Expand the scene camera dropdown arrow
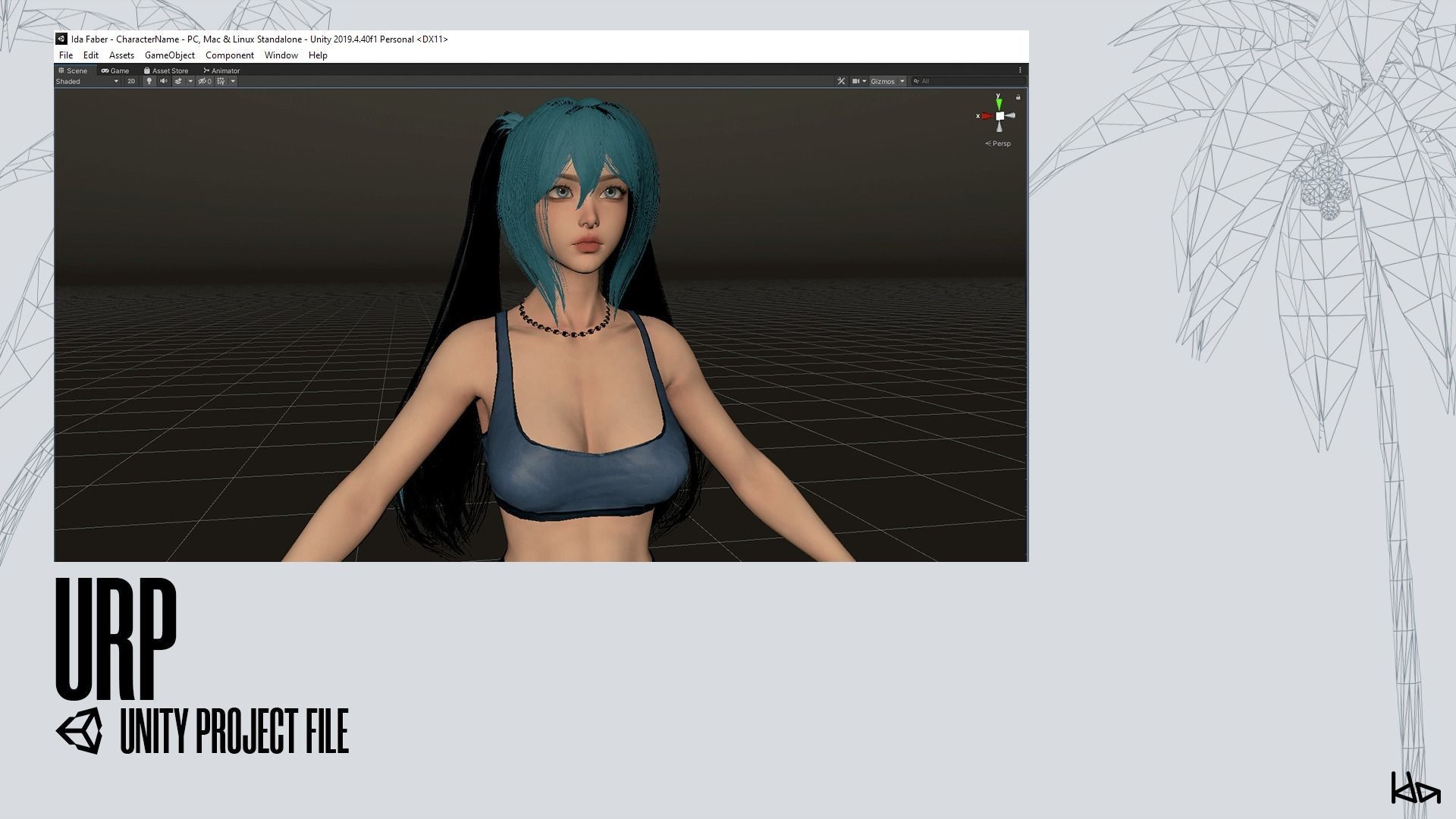Image resolution: width=1456 pixels, height=819 pixels. pos(864,81)
